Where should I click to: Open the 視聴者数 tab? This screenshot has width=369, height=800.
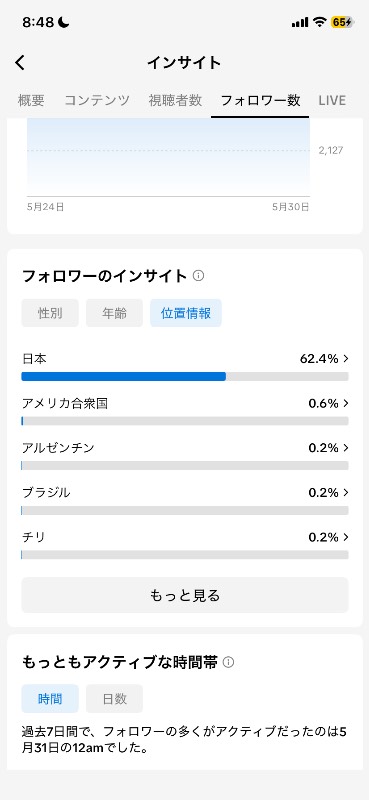176,101
